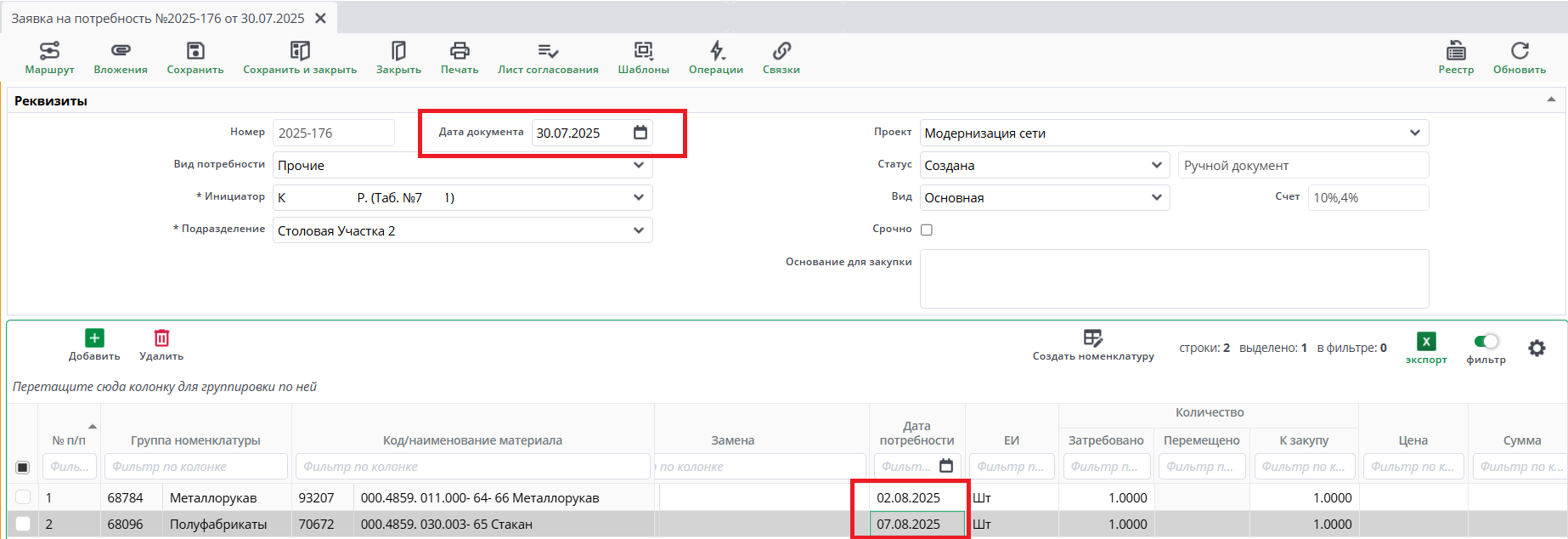Sort by № п/п column header
1568x539 pixels.
pyautogui.click(x=69, y=440)
